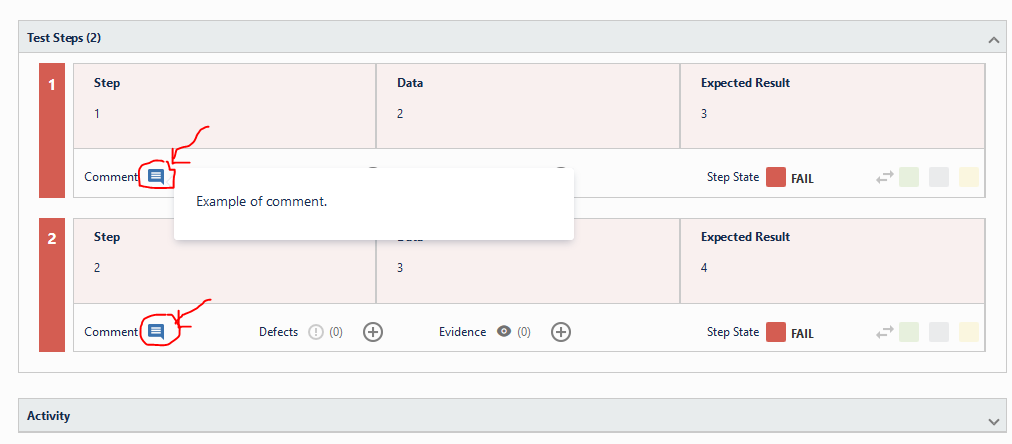Click the step state swap arrows on step 1
1012x444 pixels.
coord(884,177)
